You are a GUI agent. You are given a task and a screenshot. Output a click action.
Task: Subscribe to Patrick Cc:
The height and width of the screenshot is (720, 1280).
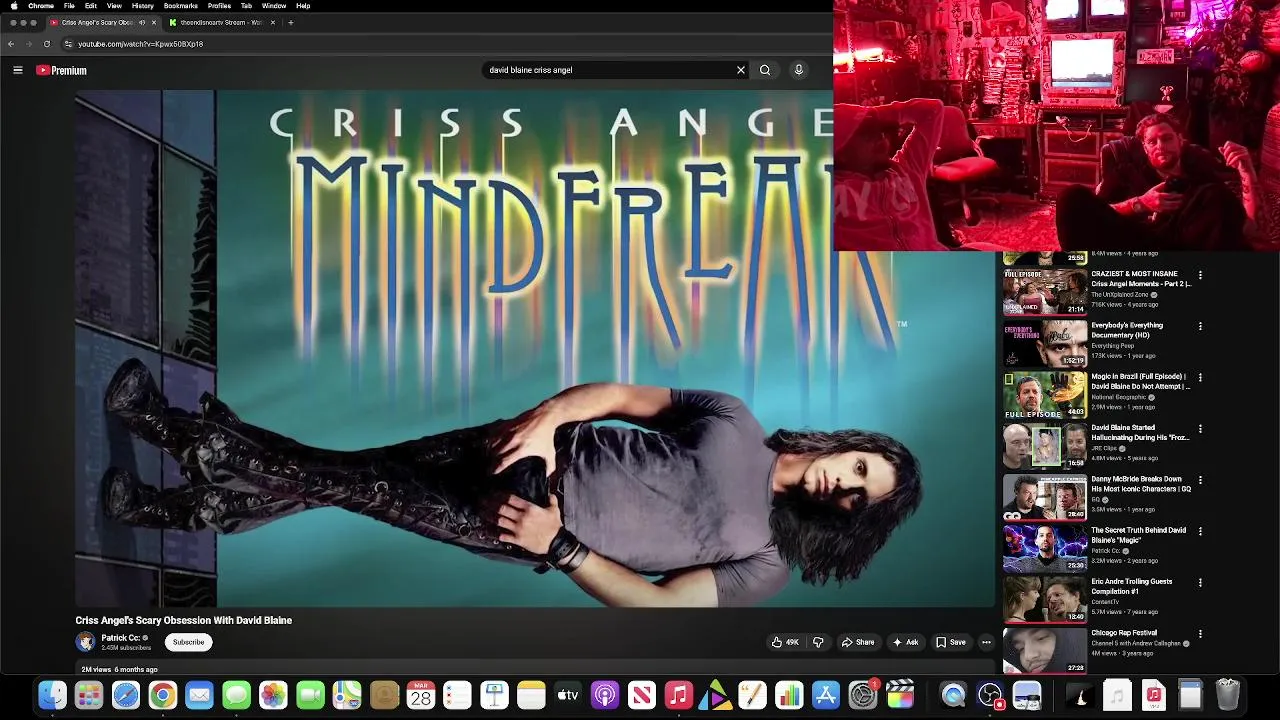pos(188,642)
